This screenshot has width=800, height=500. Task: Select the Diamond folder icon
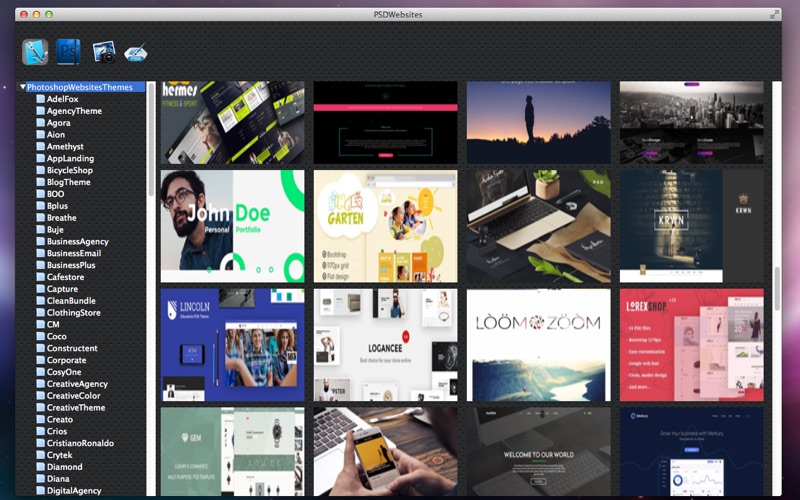pyautogui.click(x=41, y=466)
